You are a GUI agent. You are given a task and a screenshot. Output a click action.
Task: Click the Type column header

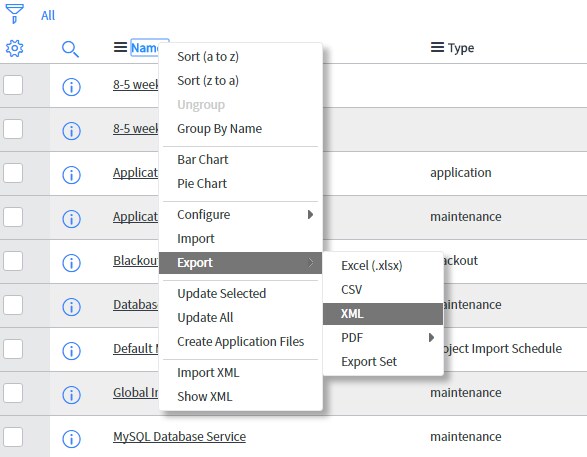(461, 48)
